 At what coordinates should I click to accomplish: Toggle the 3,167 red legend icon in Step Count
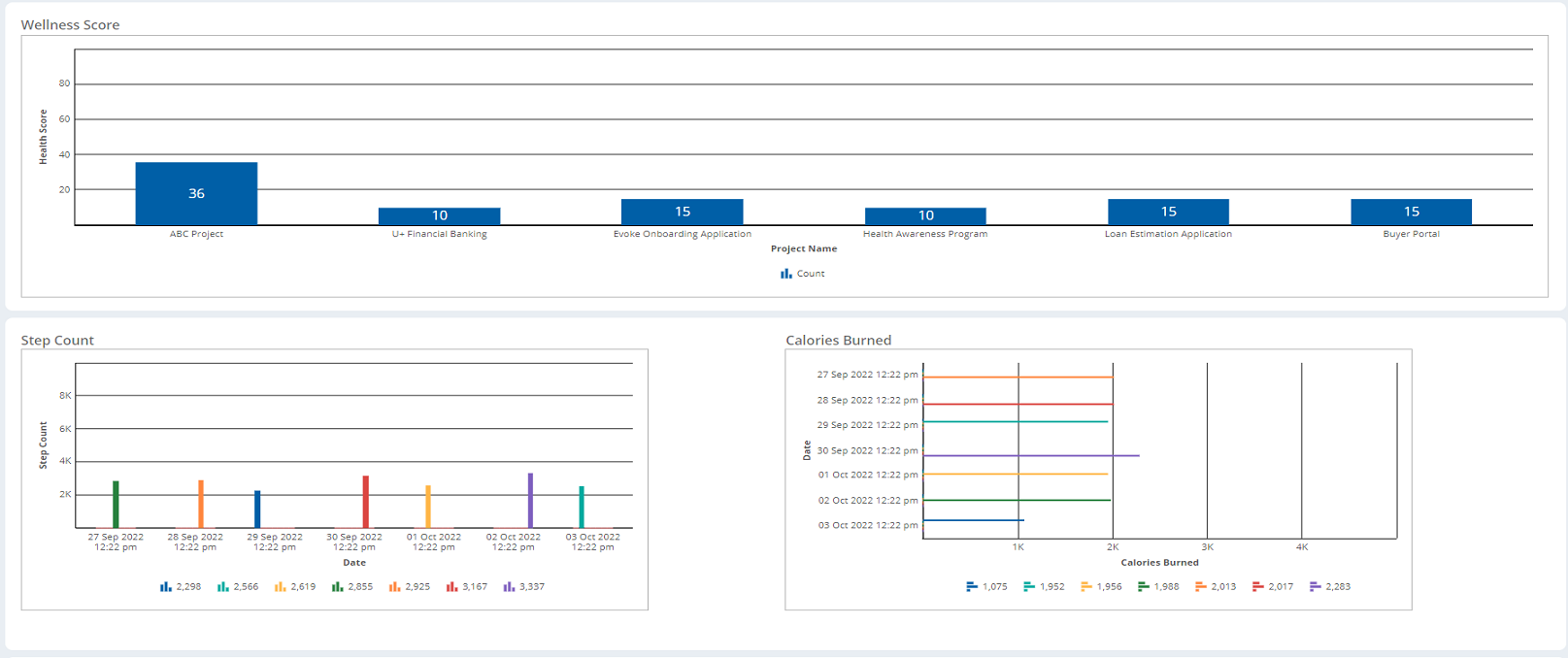[x=451, y=587]
